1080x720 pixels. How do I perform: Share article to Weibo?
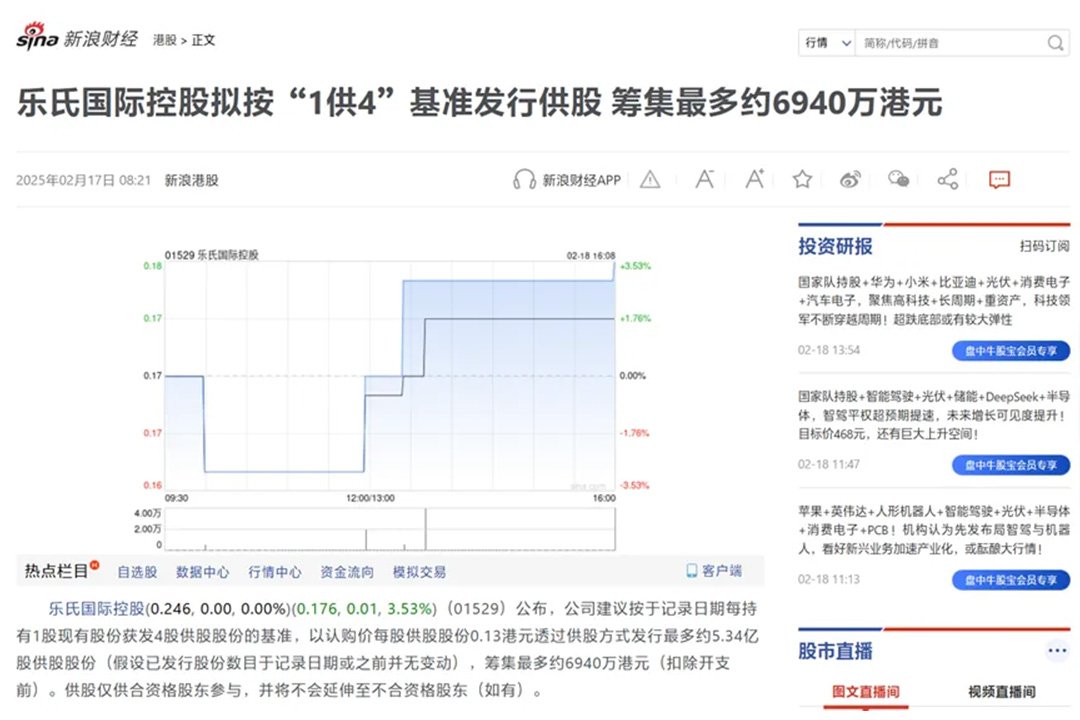coord(850,180)
